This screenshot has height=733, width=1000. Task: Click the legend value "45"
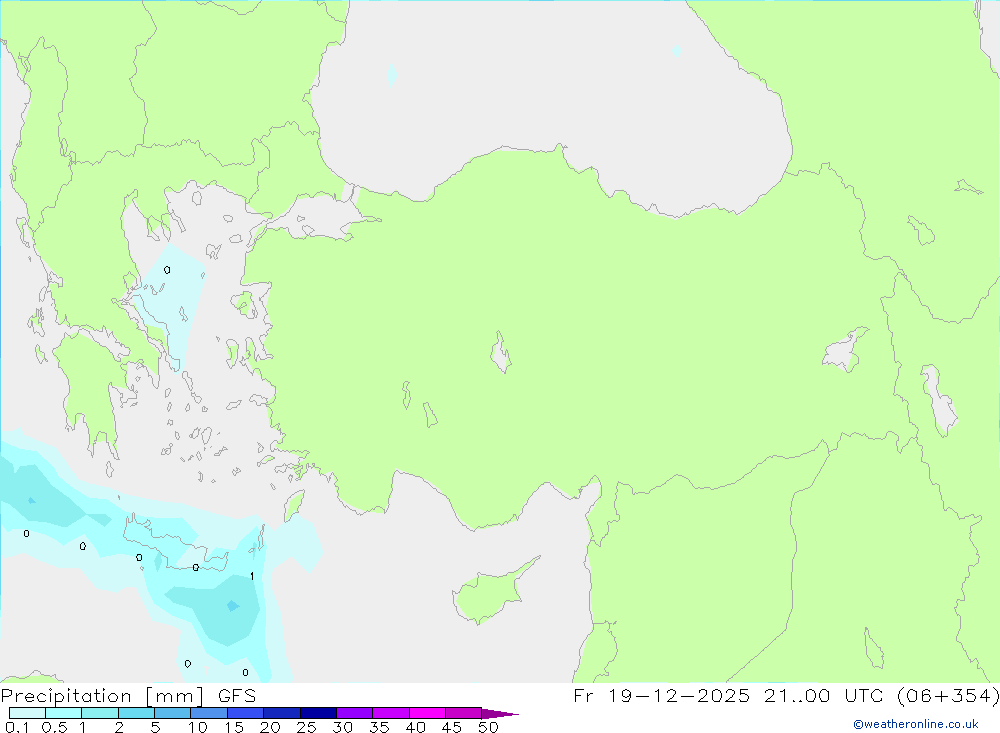pyautogui.click(x=452, y=727)
